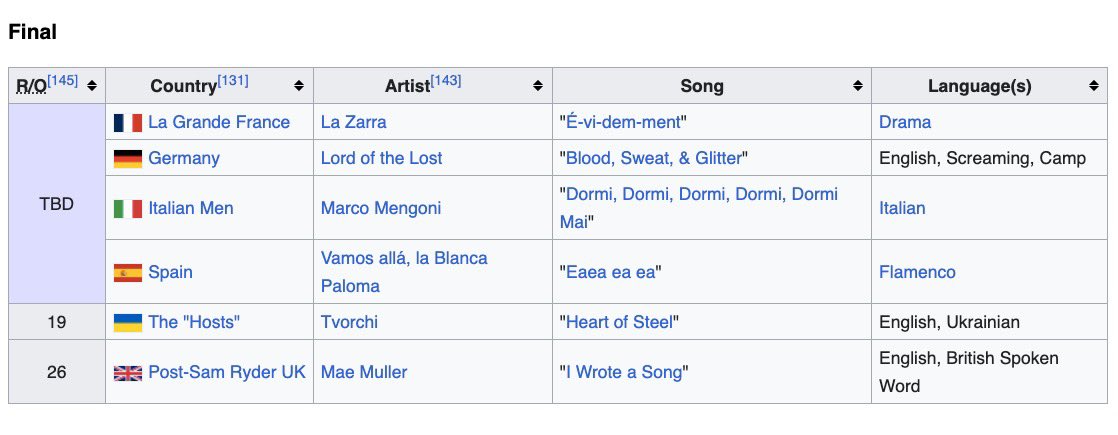This screenshot has width=1118, height=435.
Task: Click the German flag icon
Action: 127,159
